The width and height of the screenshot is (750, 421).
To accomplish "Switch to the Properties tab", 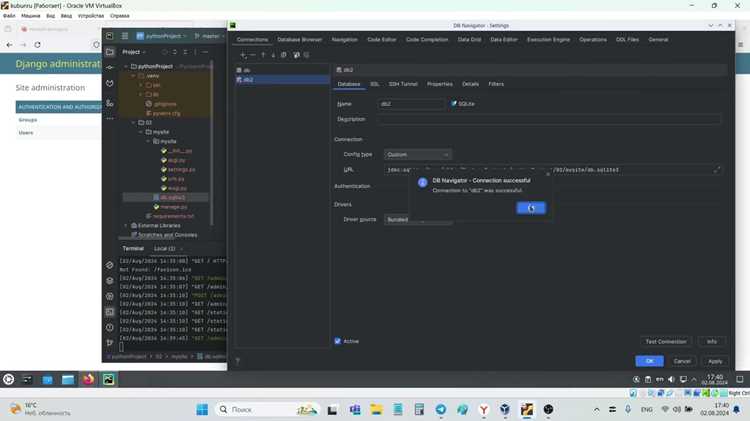I will (x=440, y=84).
